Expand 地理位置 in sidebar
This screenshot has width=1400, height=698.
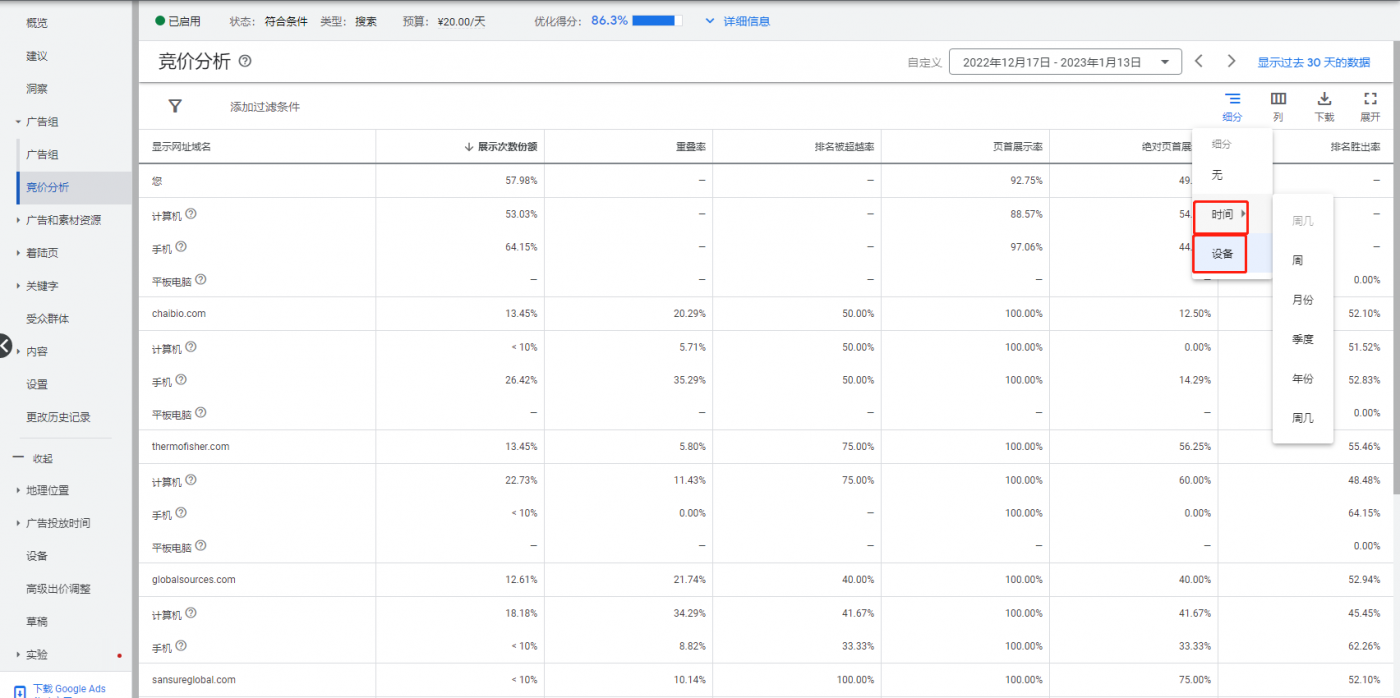(18, 490)
